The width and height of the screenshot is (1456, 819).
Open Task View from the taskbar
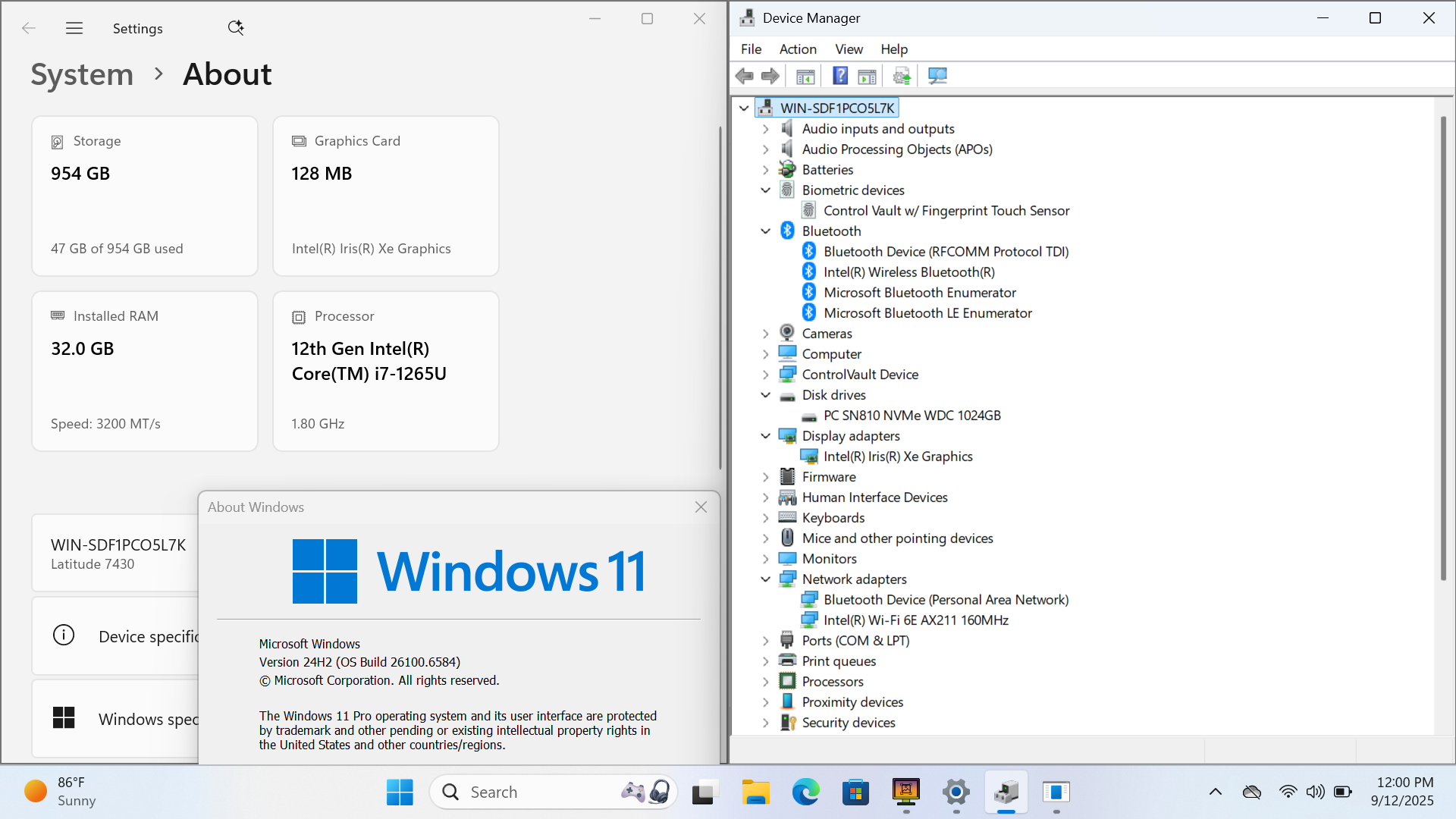(704, 792)
